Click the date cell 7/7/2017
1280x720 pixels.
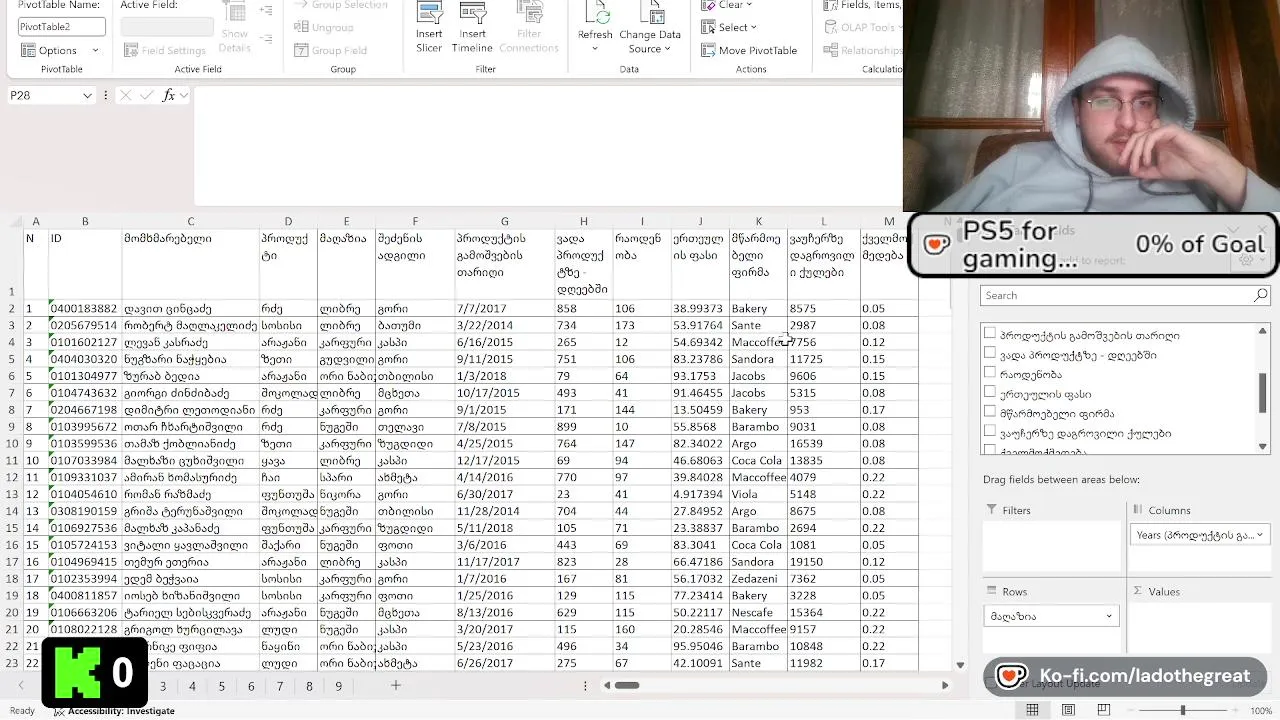504,309
